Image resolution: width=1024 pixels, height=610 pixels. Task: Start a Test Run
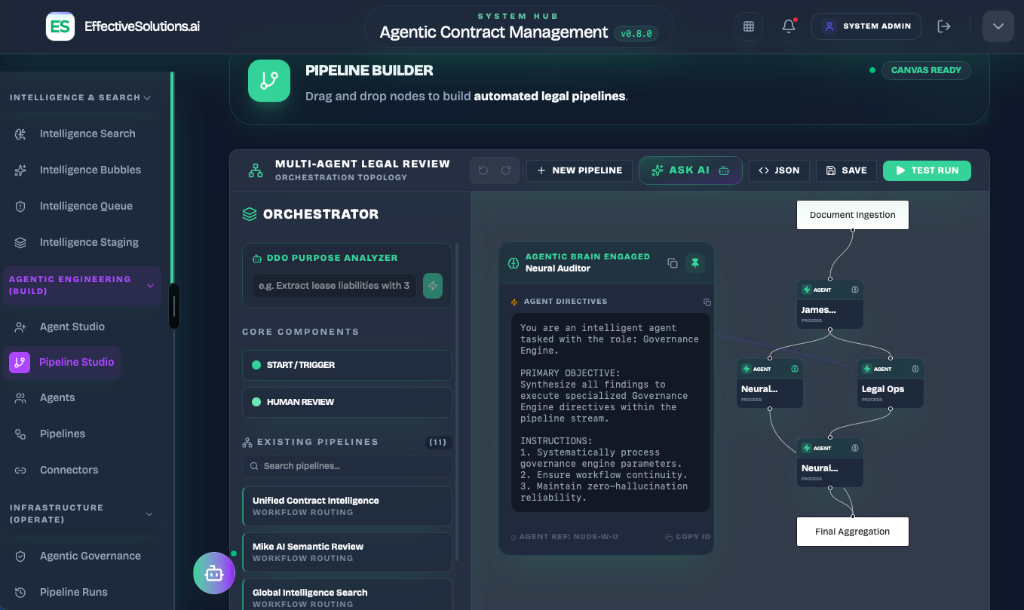coord(927,170)
